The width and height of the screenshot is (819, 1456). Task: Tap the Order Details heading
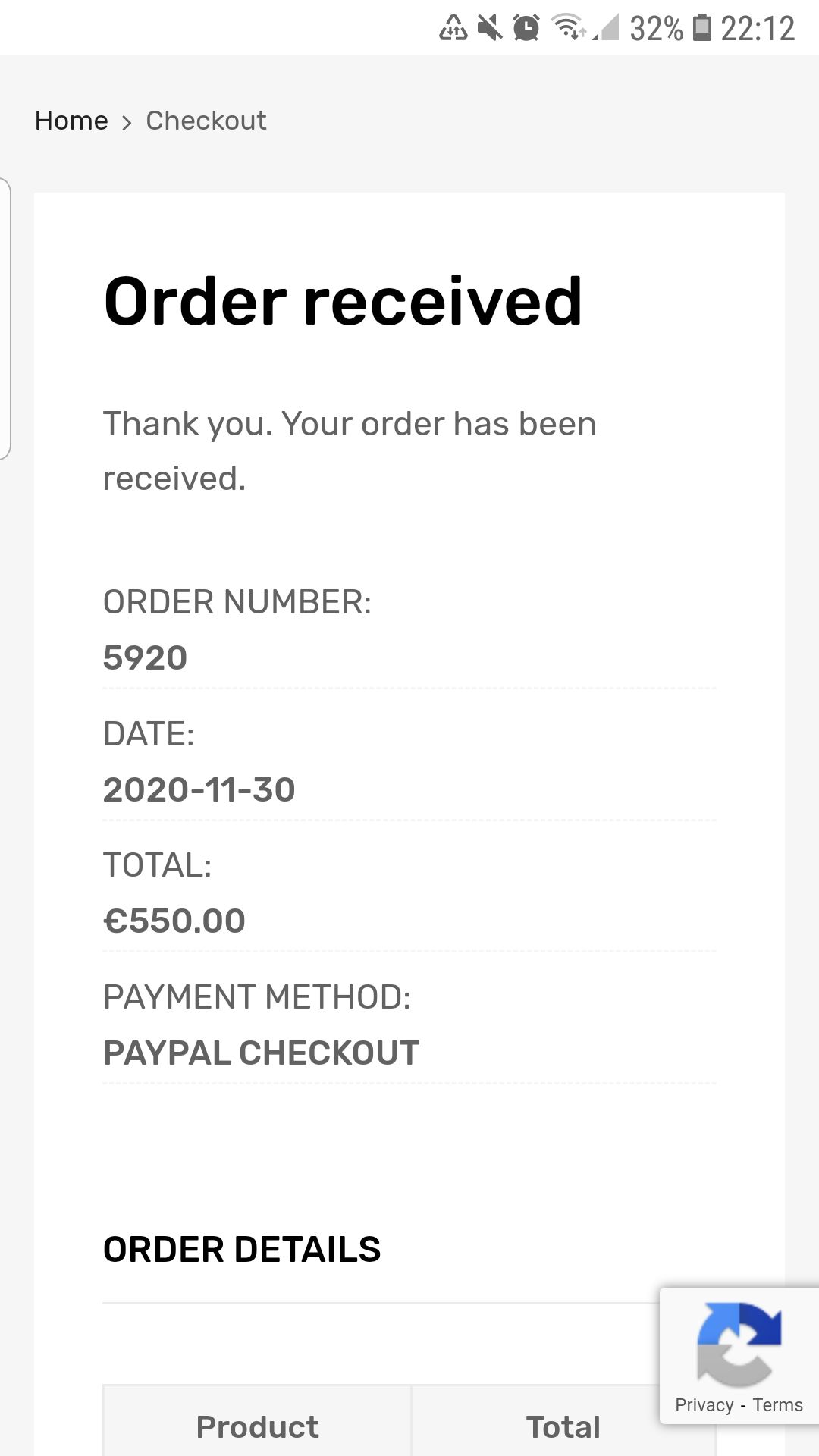(242, 1249)
